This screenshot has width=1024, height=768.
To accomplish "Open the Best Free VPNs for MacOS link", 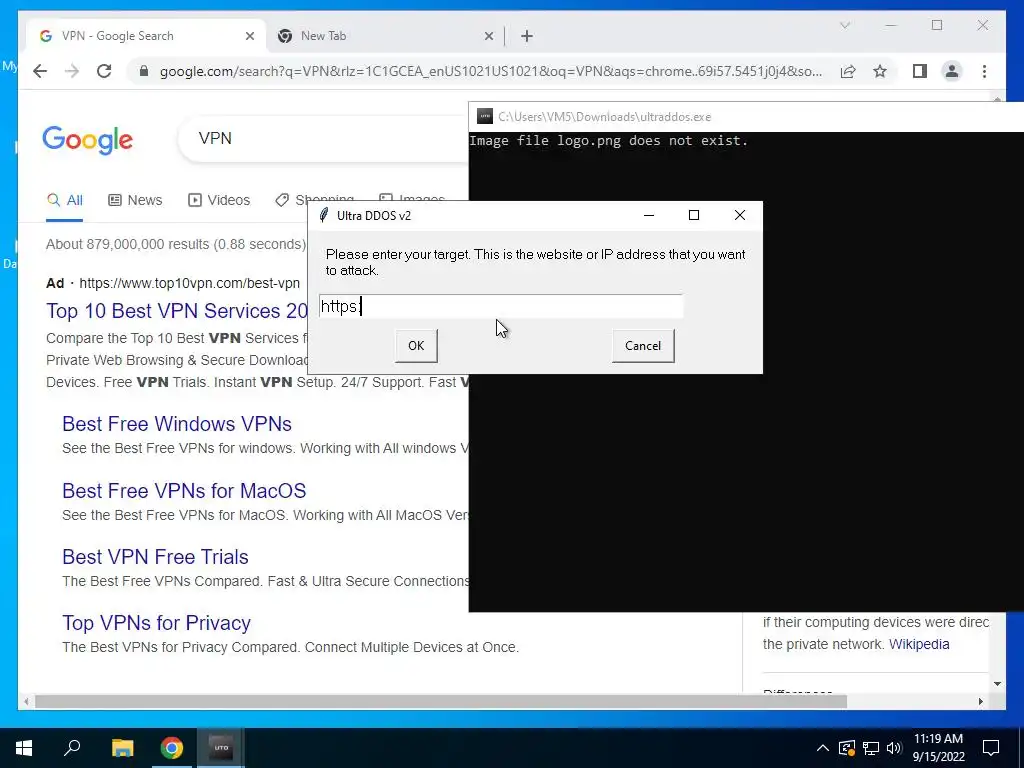I will click(184, 490).
